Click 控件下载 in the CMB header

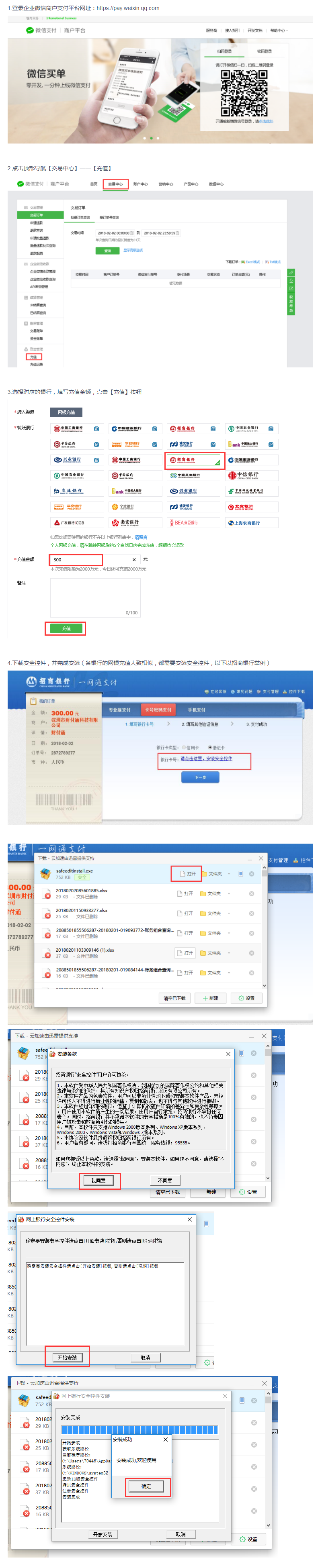pyautogui.click(x=294, y=691)
